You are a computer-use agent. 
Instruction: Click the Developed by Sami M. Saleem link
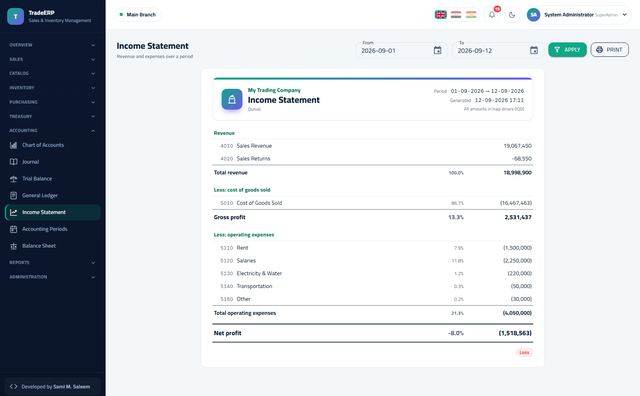(x=52, y=387)
